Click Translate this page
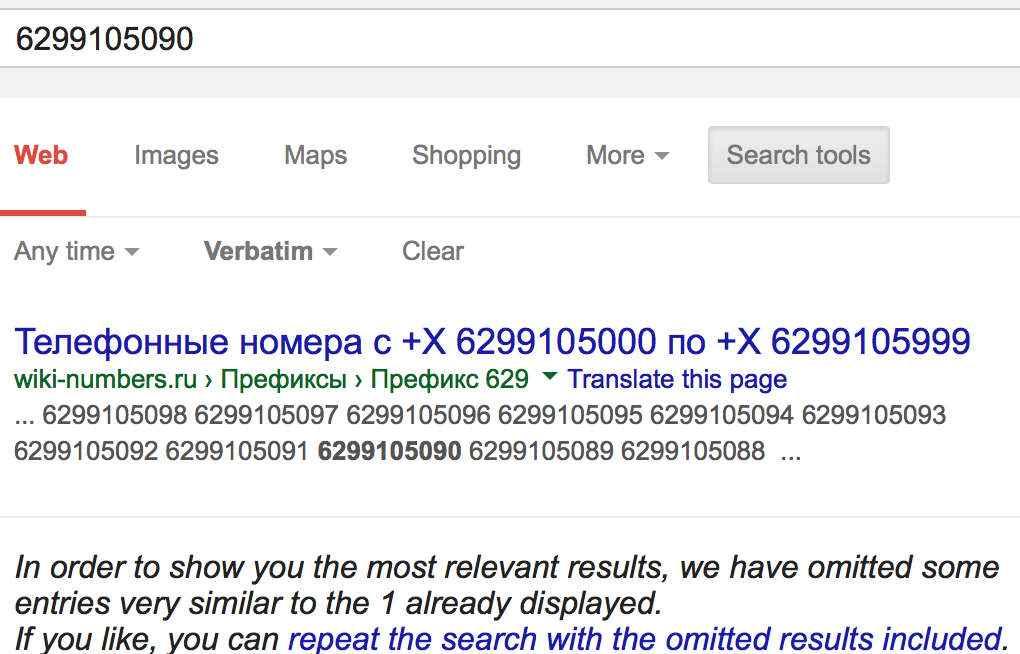The image size is (1020, 654). [677, 380]
